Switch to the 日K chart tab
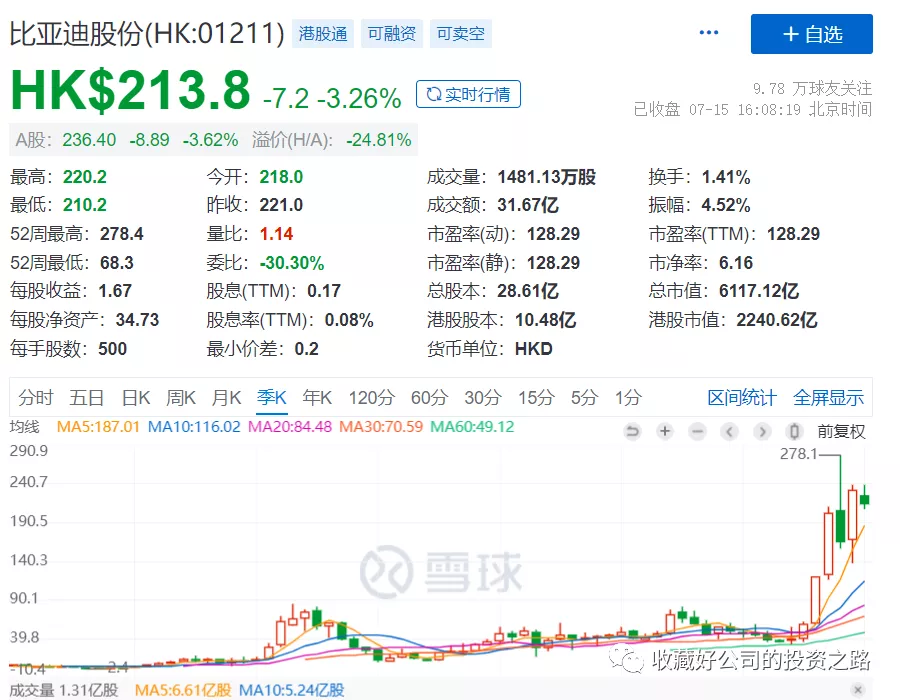Viewport: 900px width, 700px height. click(x=135, y=398)
